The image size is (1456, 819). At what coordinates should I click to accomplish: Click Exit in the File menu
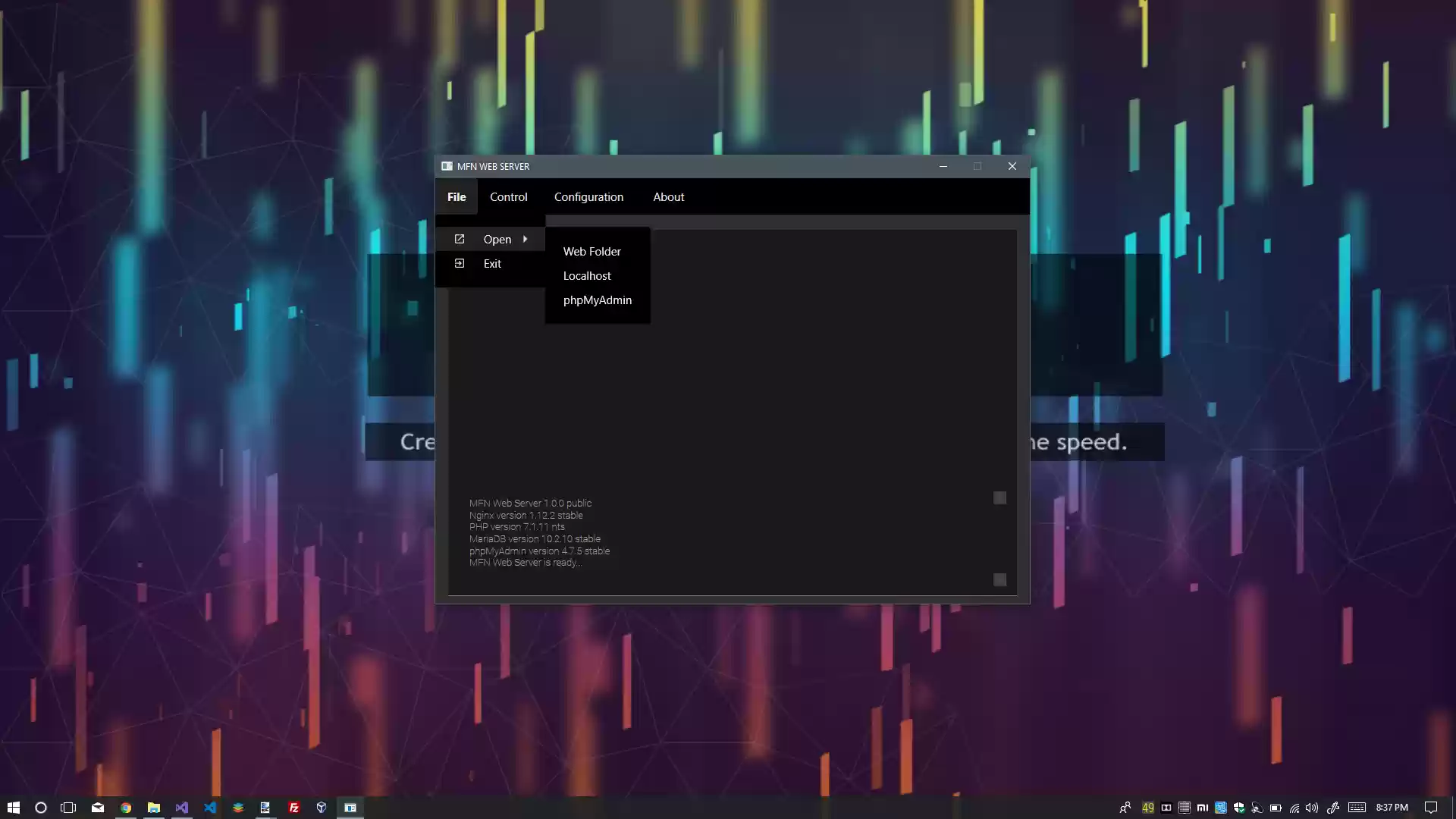[492, 263]
